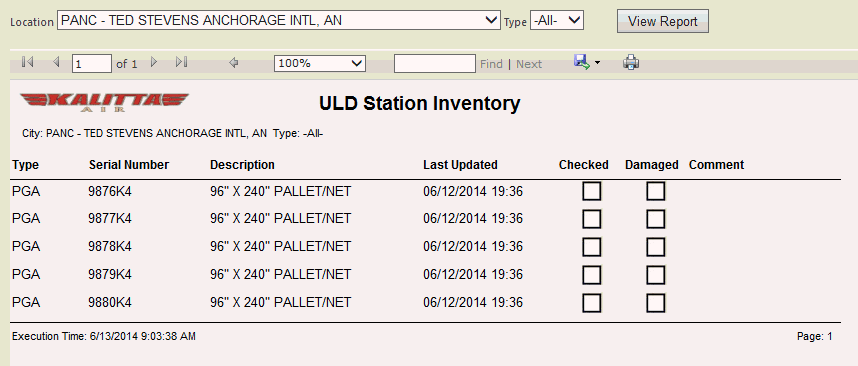The height and width of the screenshot is (366, 858).
Task: Jump to the last report page
Action: tap(182, 62)
